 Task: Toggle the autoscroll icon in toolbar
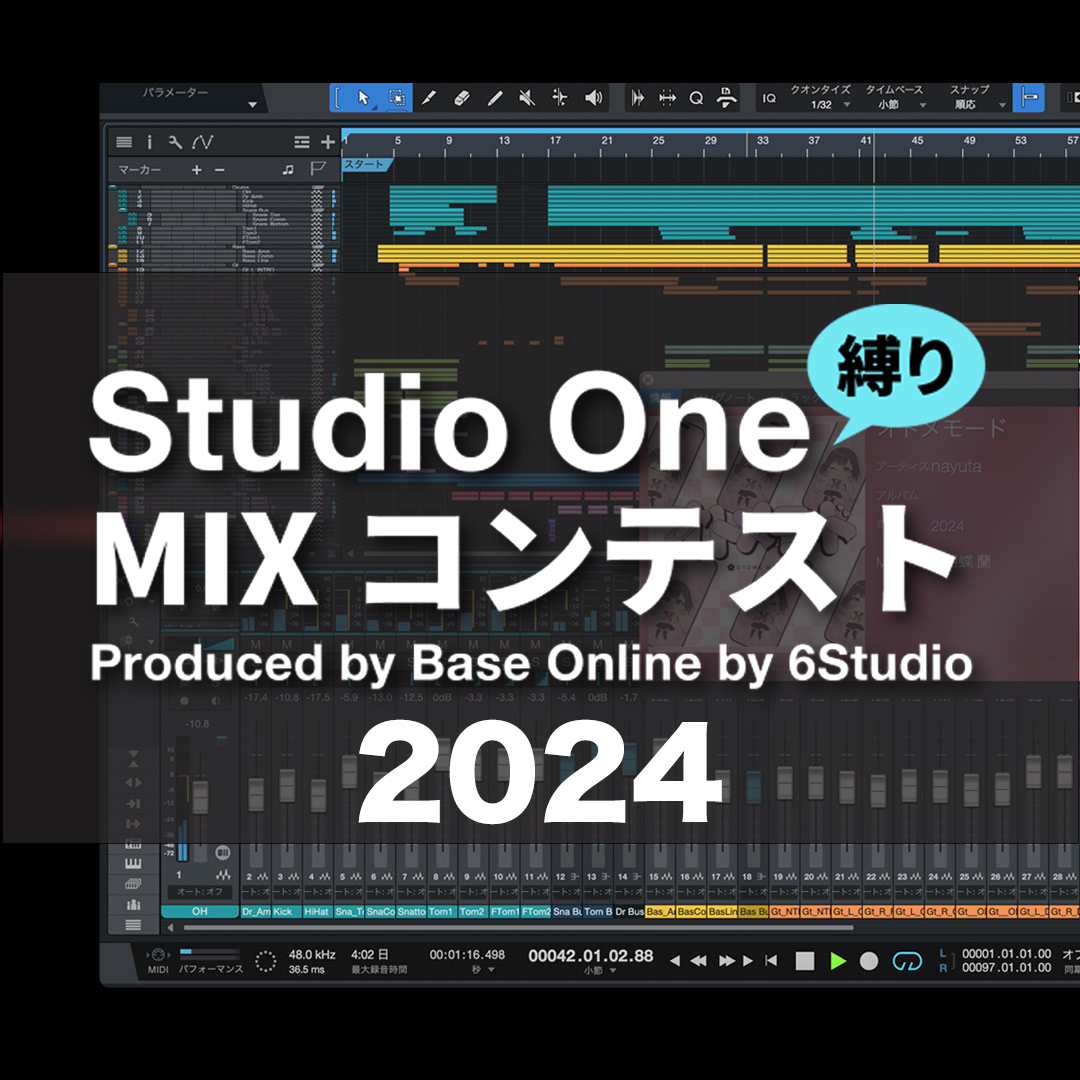(x=638, y=98)
